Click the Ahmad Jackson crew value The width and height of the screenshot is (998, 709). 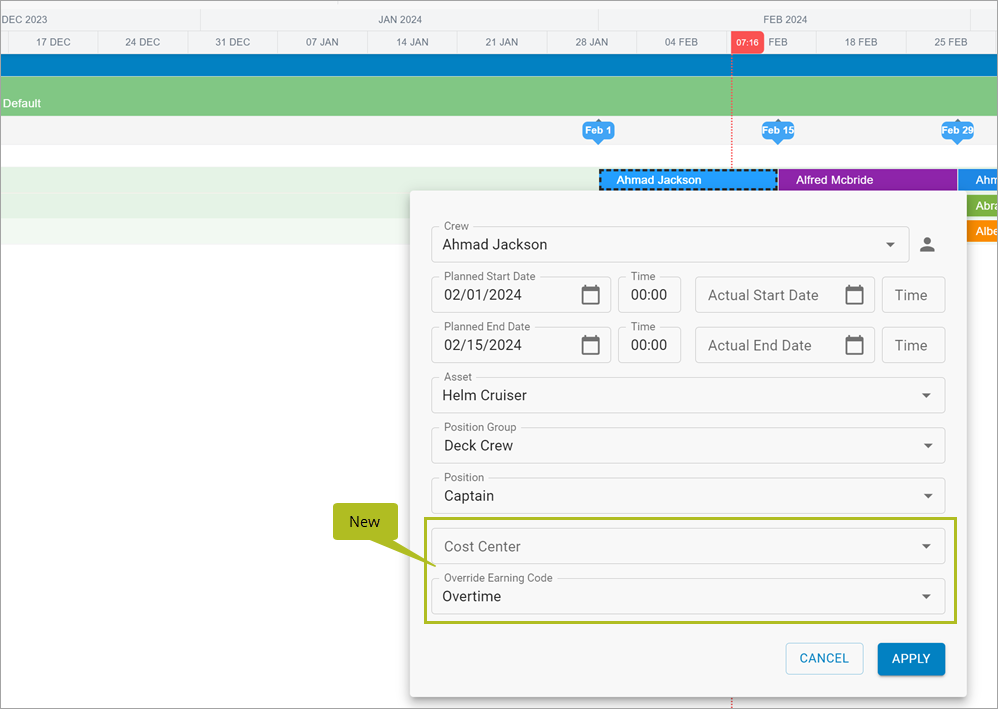point(495,244)
